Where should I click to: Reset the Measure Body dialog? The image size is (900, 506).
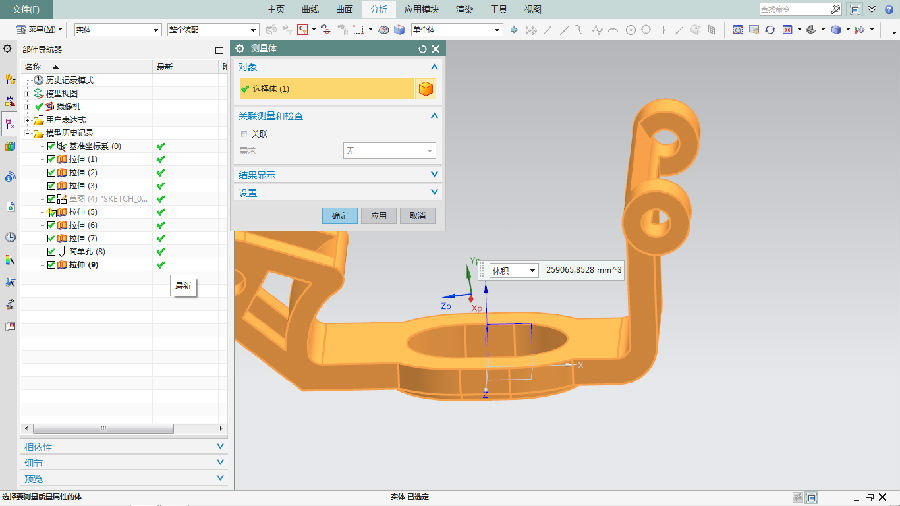[x=423, y=48]
